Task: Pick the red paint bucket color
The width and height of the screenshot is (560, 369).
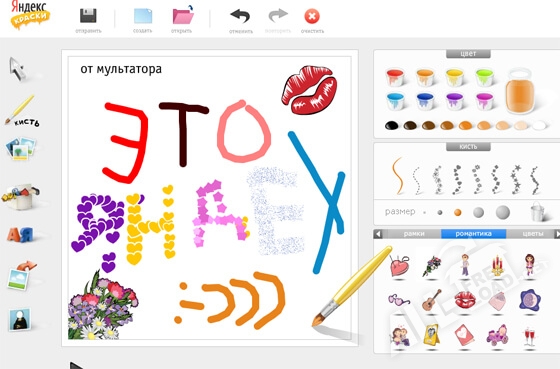Action: 395,77
